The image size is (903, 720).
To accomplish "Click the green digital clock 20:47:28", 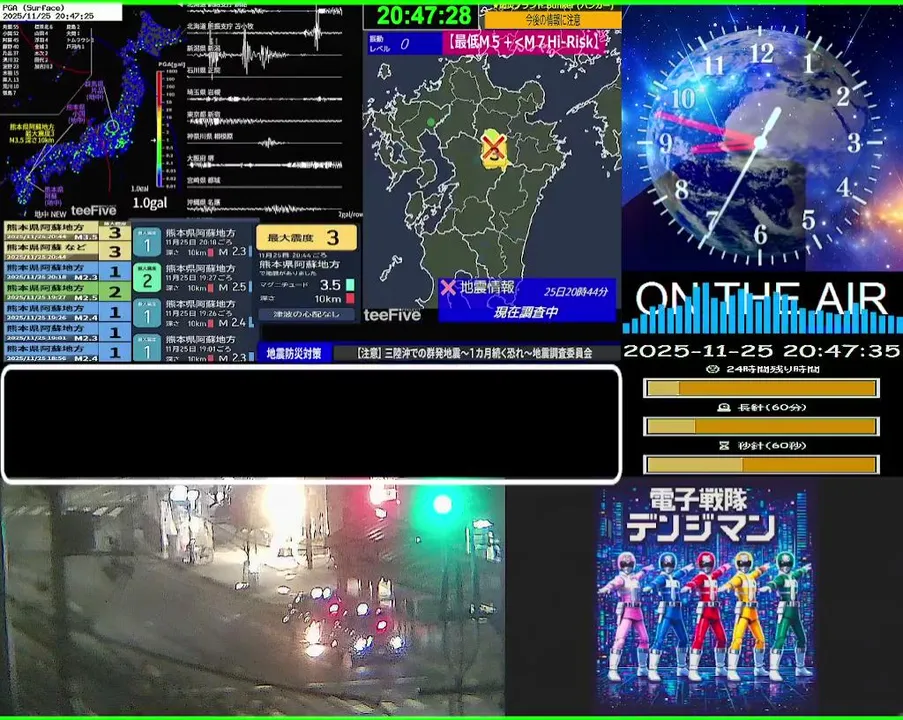I will (x=423, y=16).
